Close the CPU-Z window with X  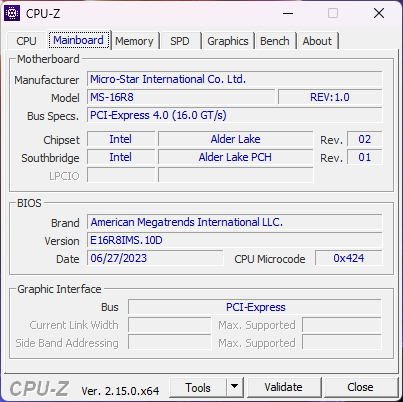point(379,13)
